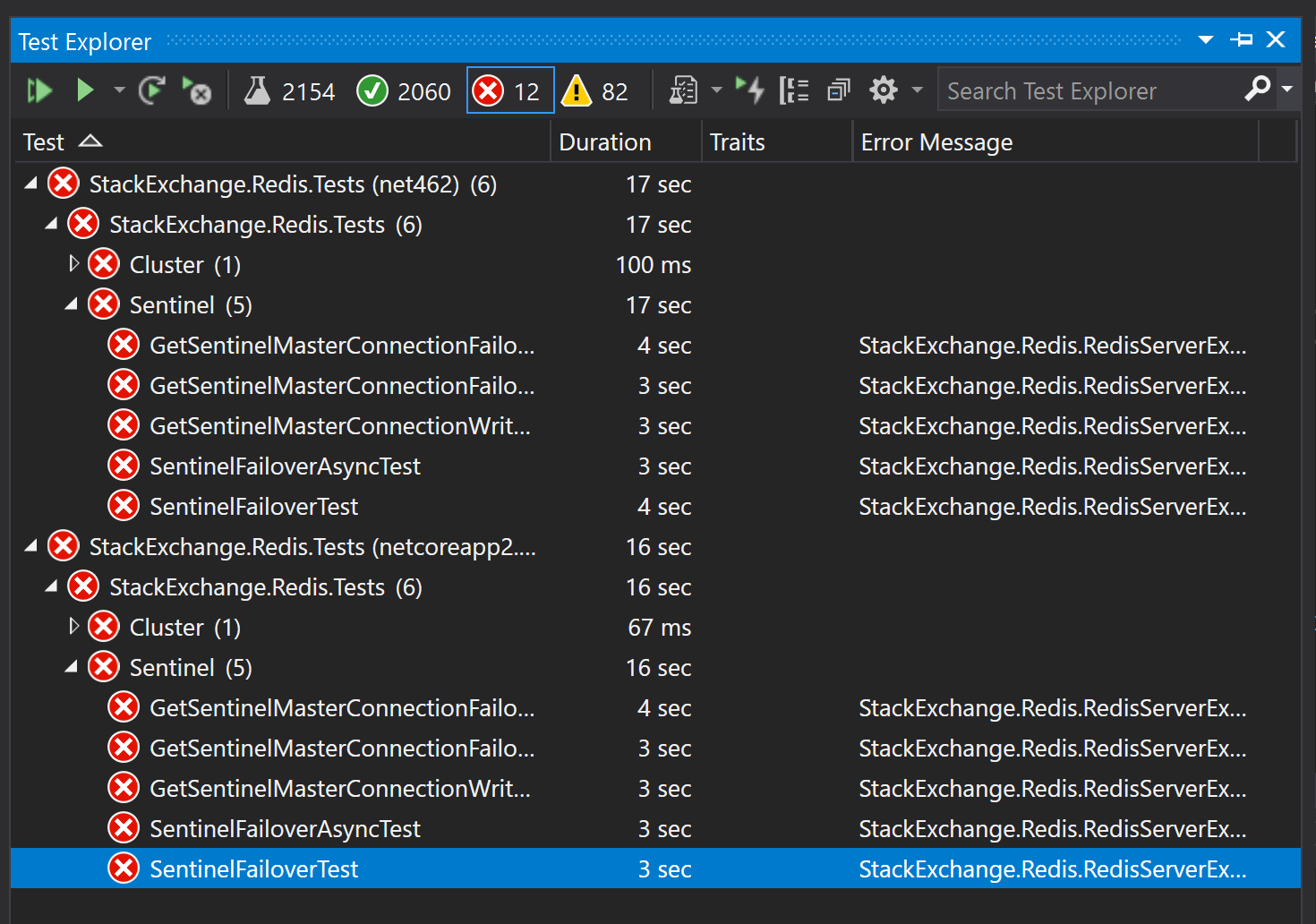This screenshot has height=924, width=1316.
Task: Sort by the Test column header
Action: pyautogui.click(x=282, y=142)
